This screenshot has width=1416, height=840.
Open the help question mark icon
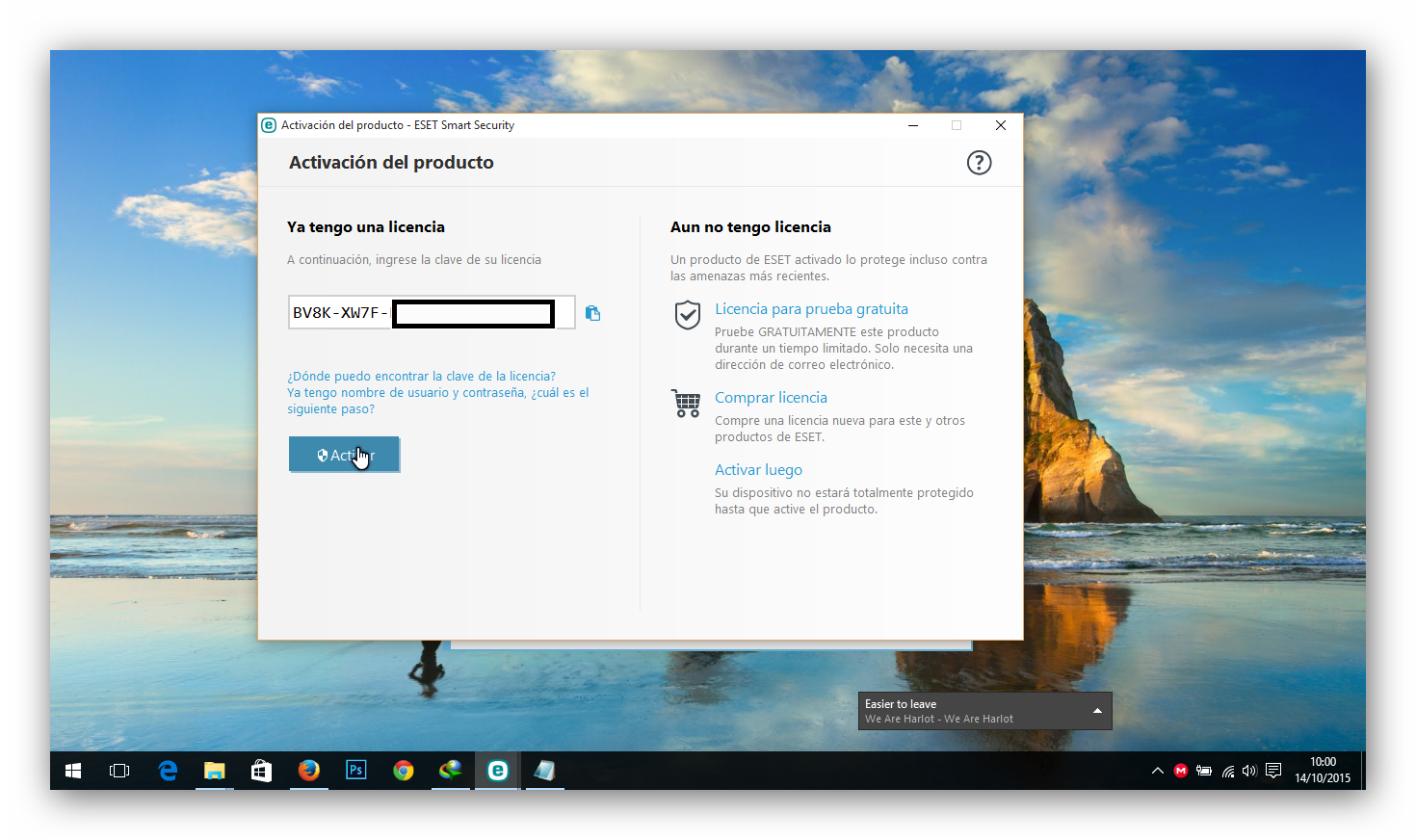[x=979, y=163]
